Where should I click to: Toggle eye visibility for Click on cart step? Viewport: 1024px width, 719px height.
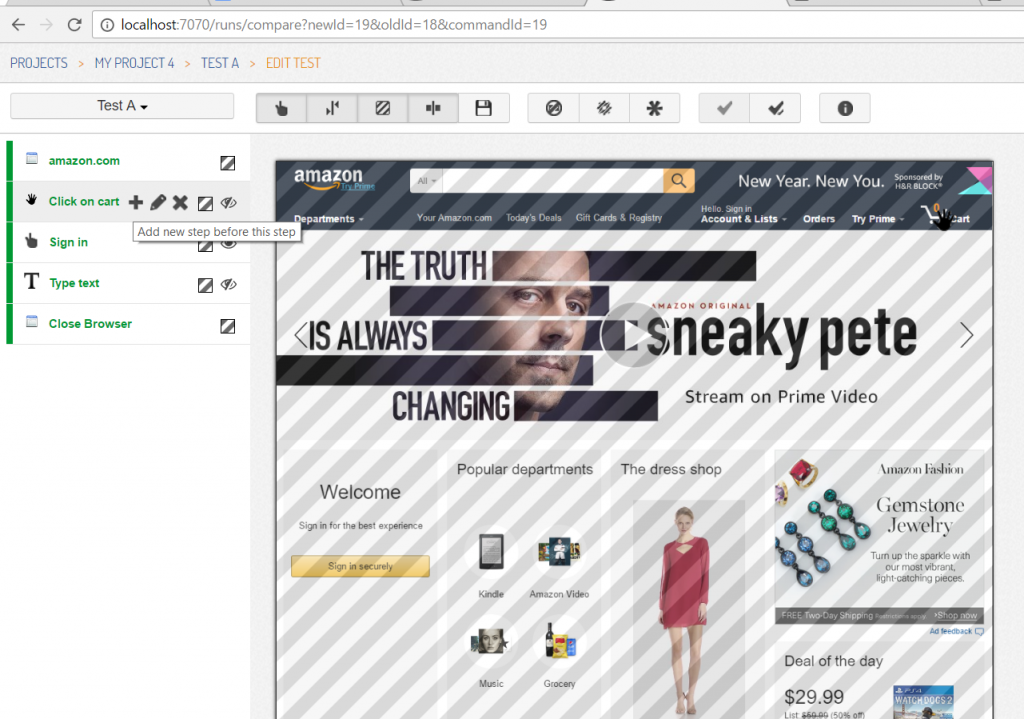[x=229, y=203]
